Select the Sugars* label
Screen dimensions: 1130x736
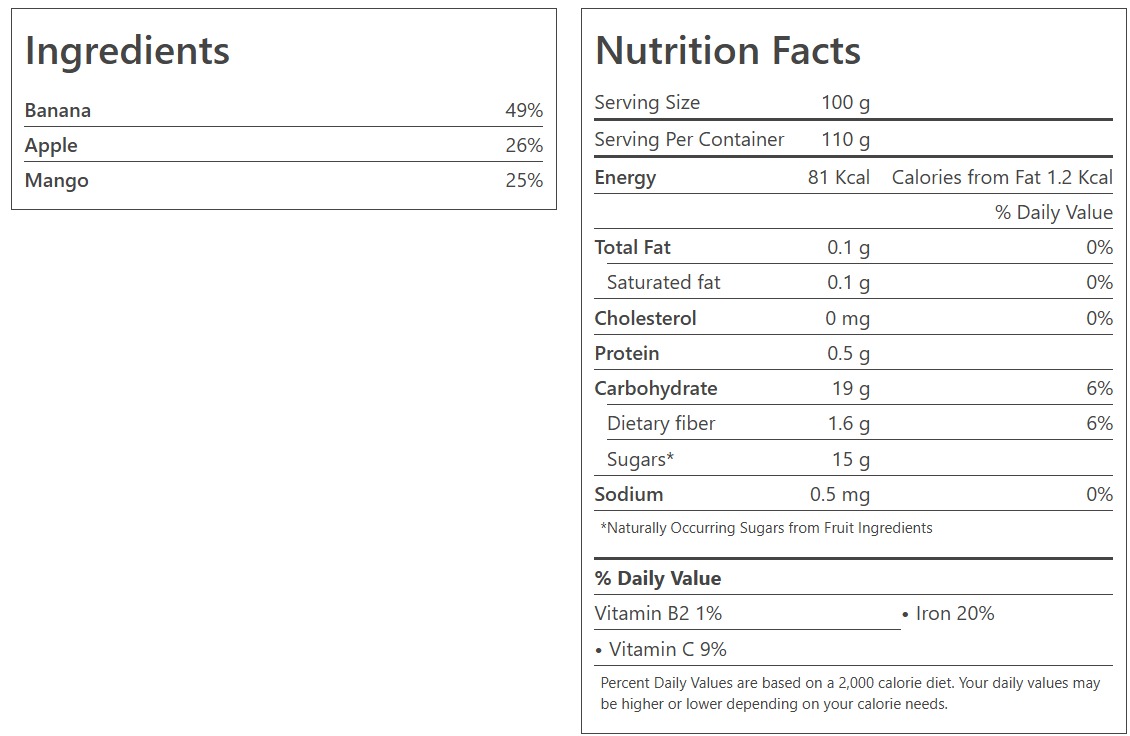coord(640,459)
